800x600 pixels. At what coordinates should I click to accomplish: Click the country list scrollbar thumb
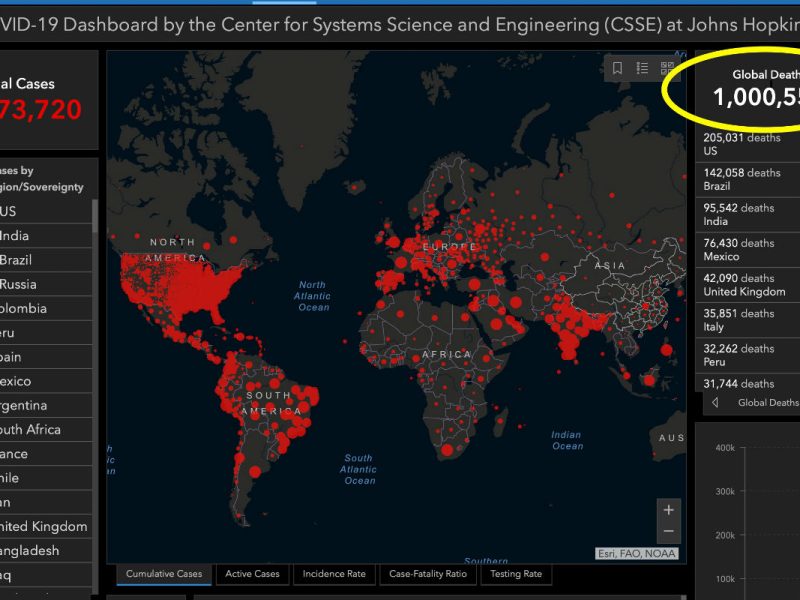(x=95, y=216)
